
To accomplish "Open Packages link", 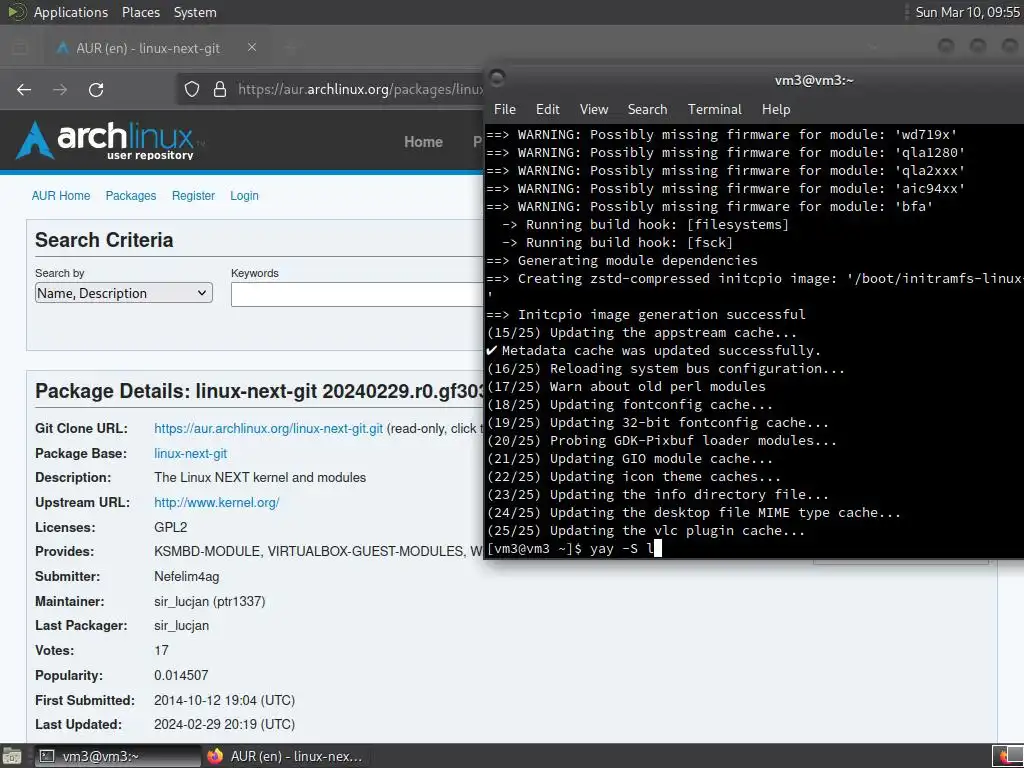I will pyautogui.click(x=131, y=195).
